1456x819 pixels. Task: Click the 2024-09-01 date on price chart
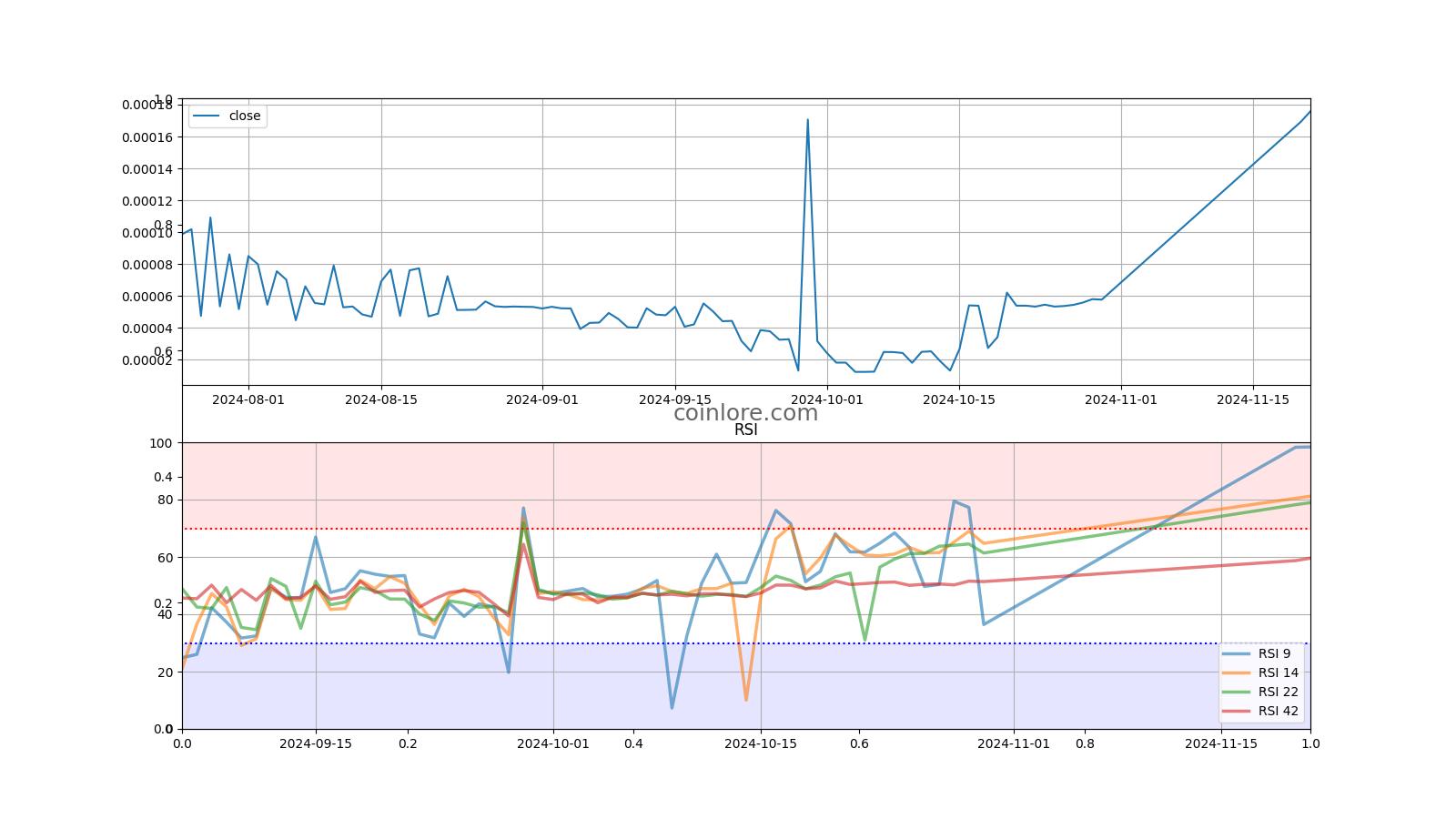(542, 399)
